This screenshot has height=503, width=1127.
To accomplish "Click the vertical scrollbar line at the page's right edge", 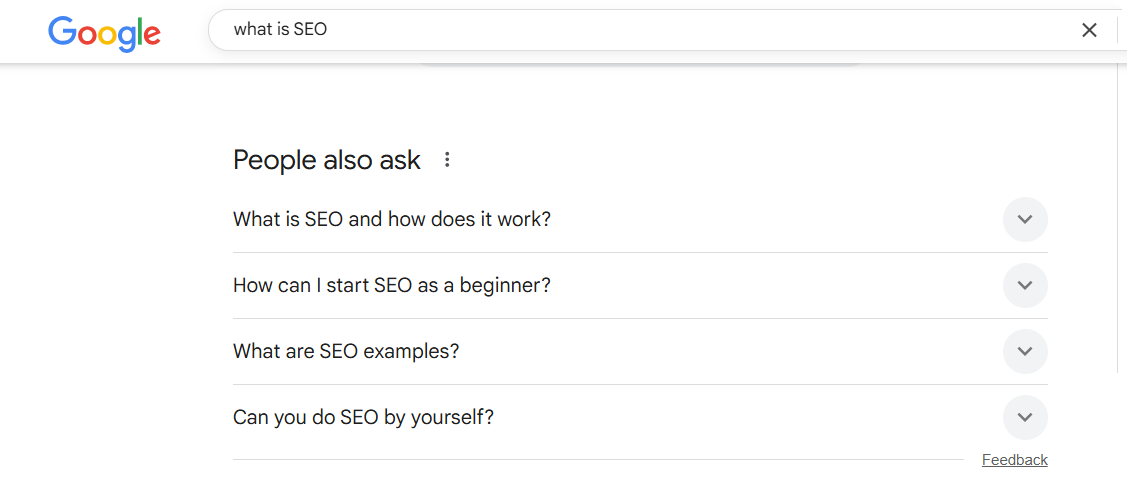I will [1118, 220].
